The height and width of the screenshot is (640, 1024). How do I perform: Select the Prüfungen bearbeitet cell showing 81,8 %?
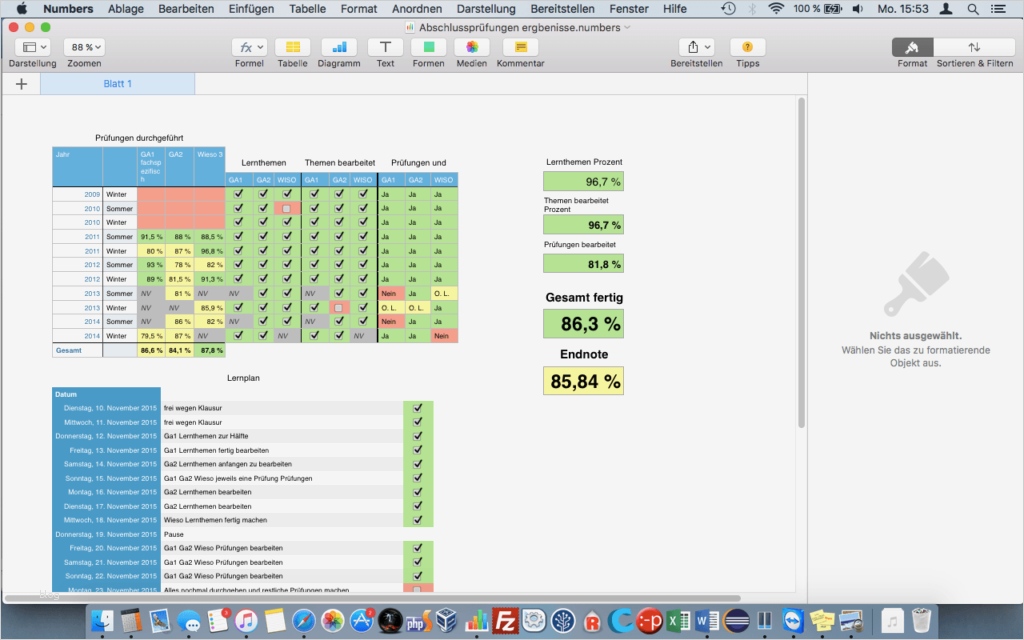coord(583,264)
